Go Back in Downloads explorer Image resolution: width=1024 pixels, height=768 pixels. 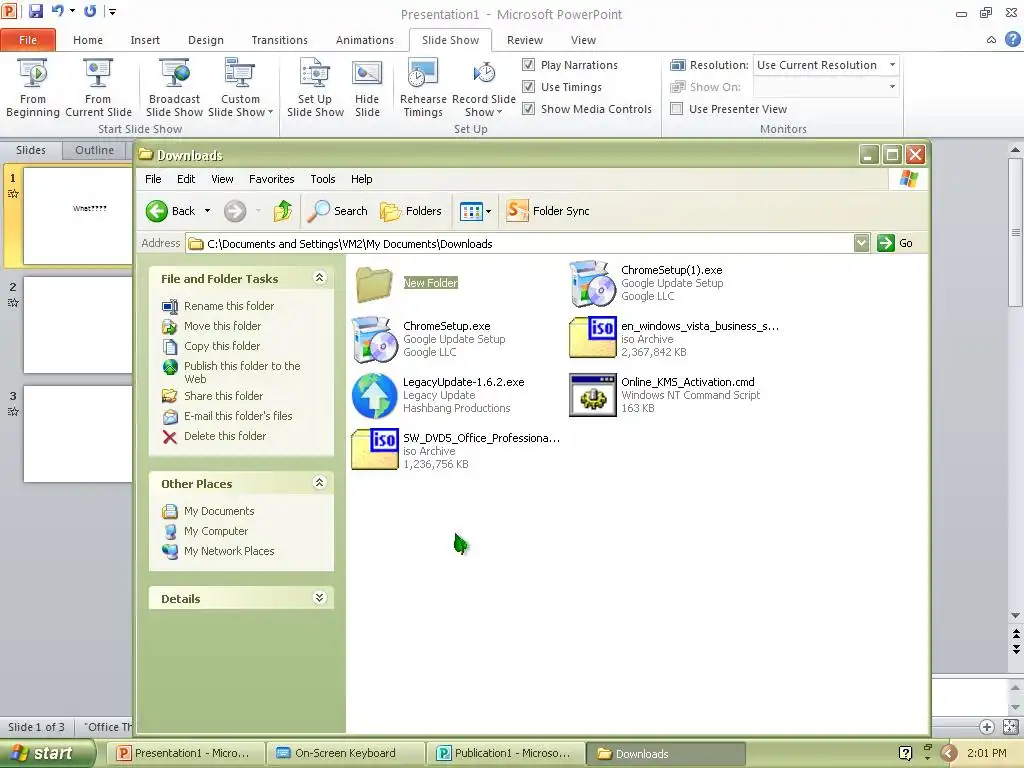170,211
